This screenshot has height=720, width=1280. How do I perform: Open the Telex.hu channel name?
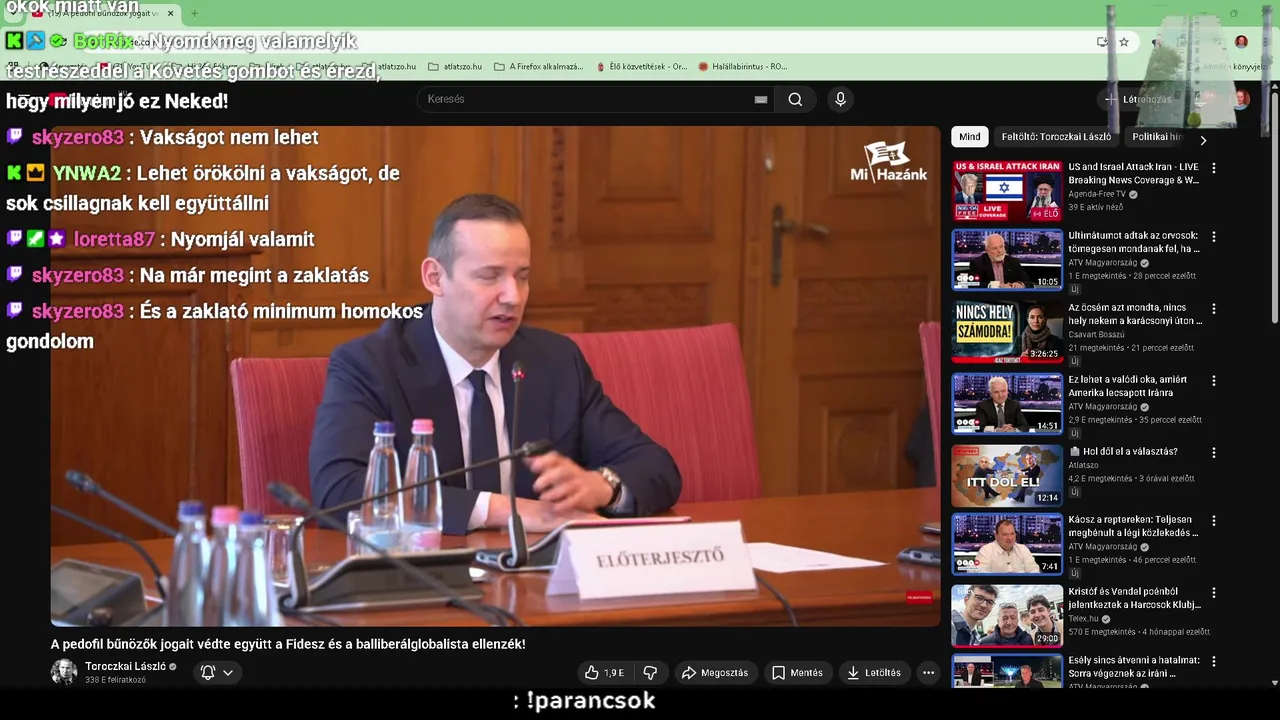pos(1083,619)
